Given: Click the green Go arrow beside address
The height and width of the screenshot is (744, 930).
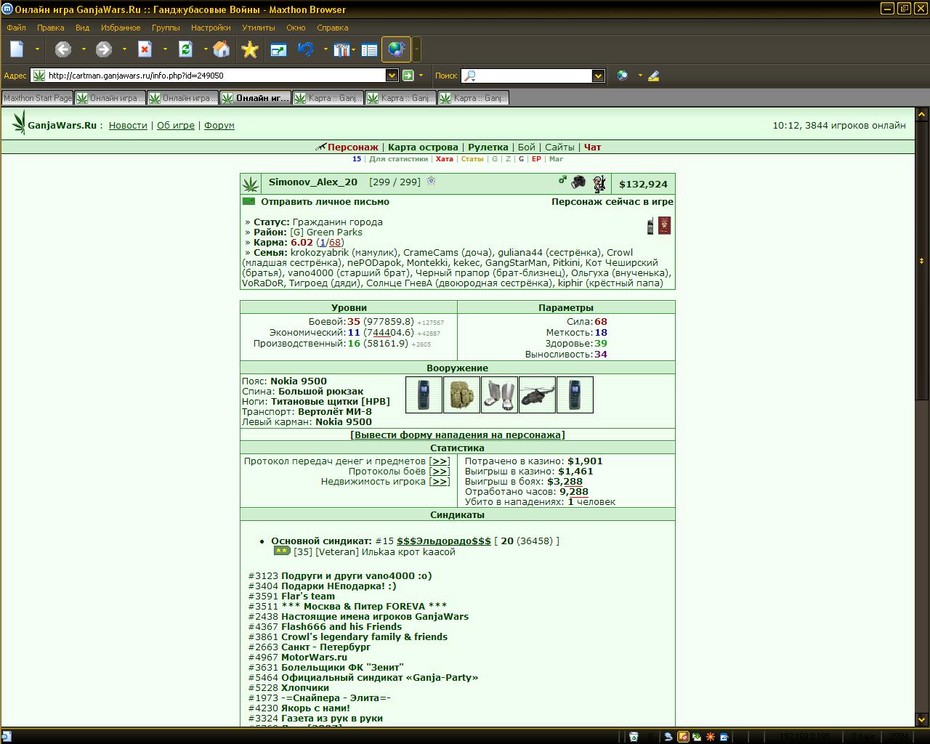Looking at the screenshot, I should tap(408, 75).
